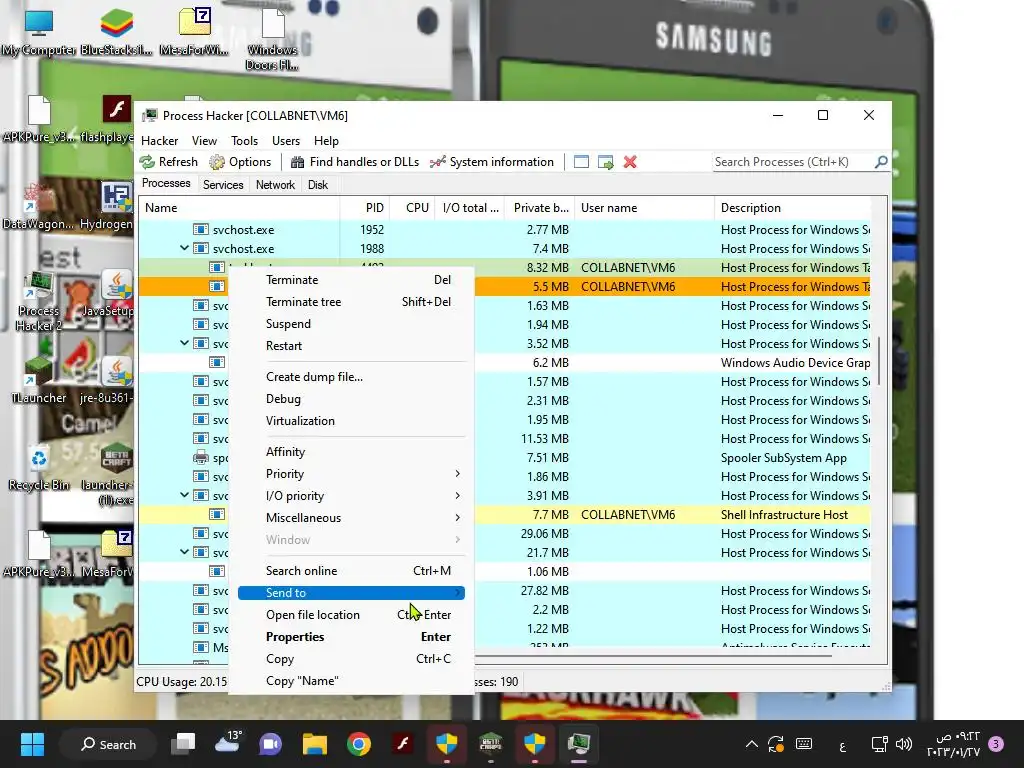
Task: Select the svchost.exe row with PID 1952
Action: point(504,230)
